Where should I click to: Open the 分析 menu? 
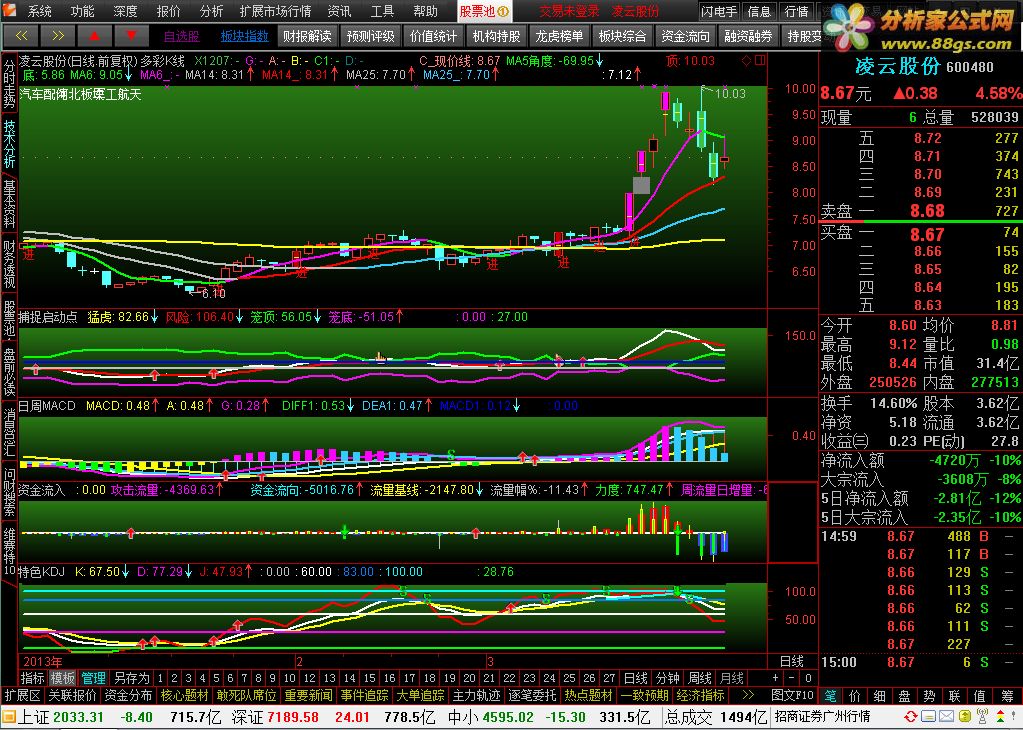click(211, 11)
